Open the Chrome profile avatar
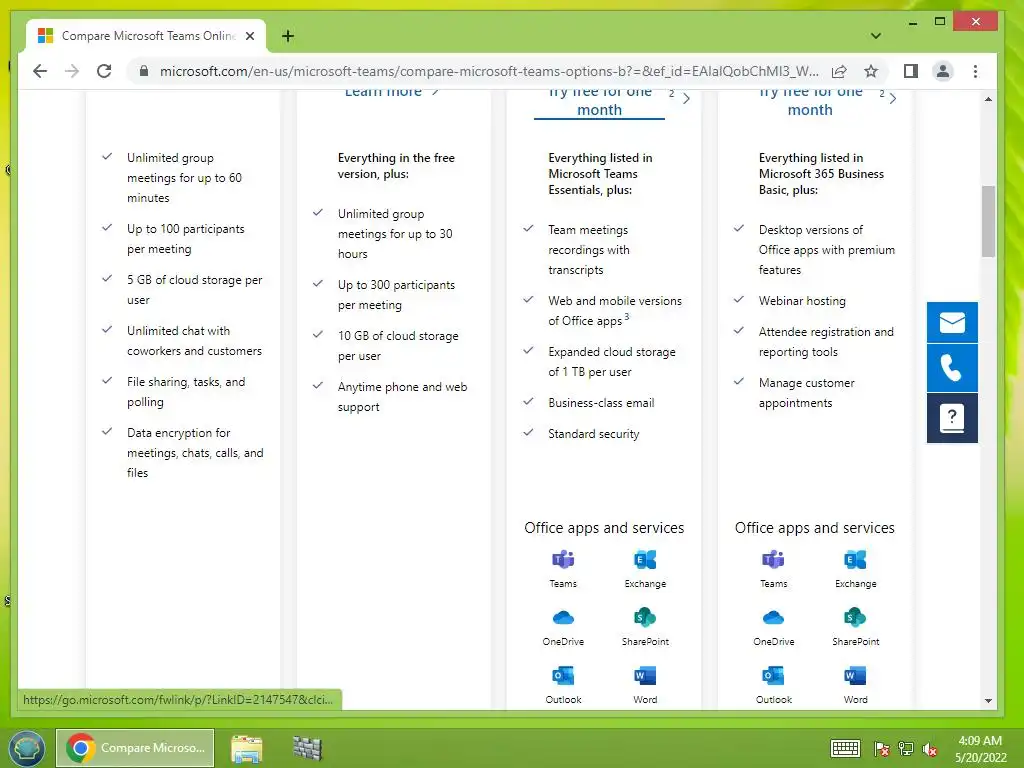Viewport: 1024px width, 768px height. tap(942, 71)
